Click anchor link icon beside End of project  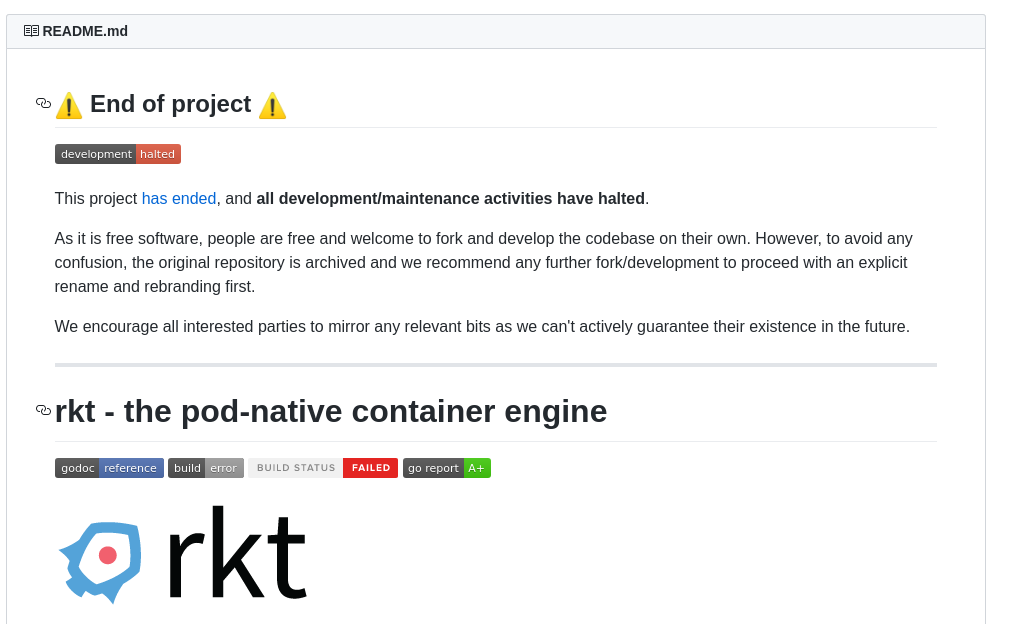point(43,103)
